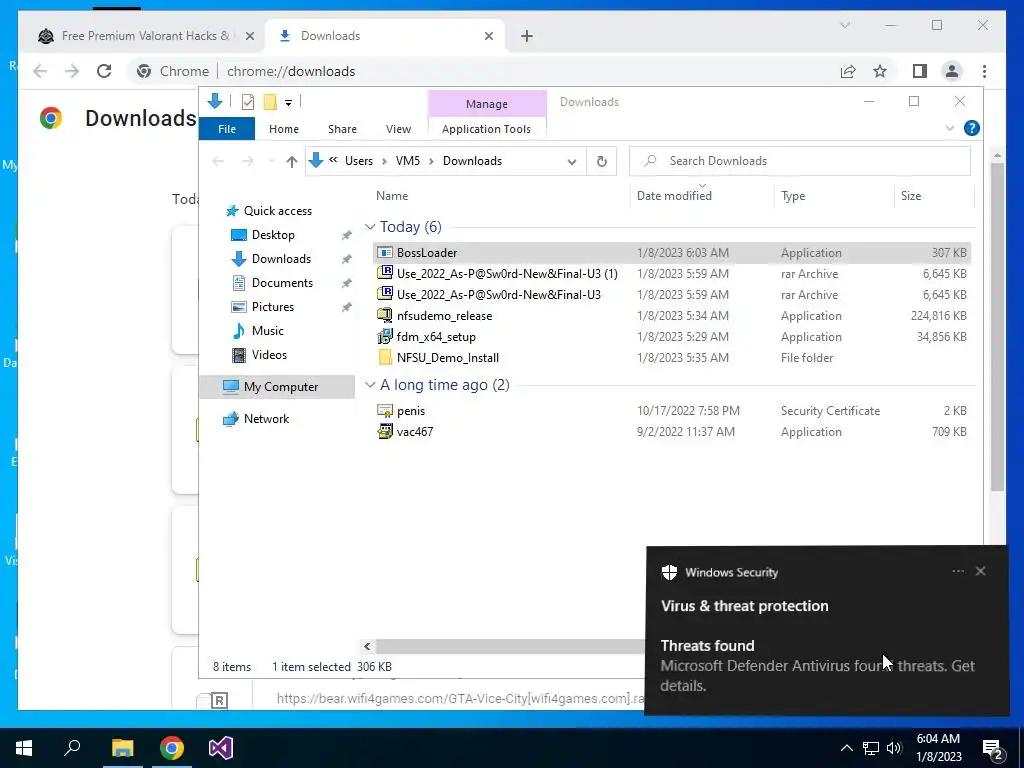Open the Application Tools tab

click(x=486, y=129)
